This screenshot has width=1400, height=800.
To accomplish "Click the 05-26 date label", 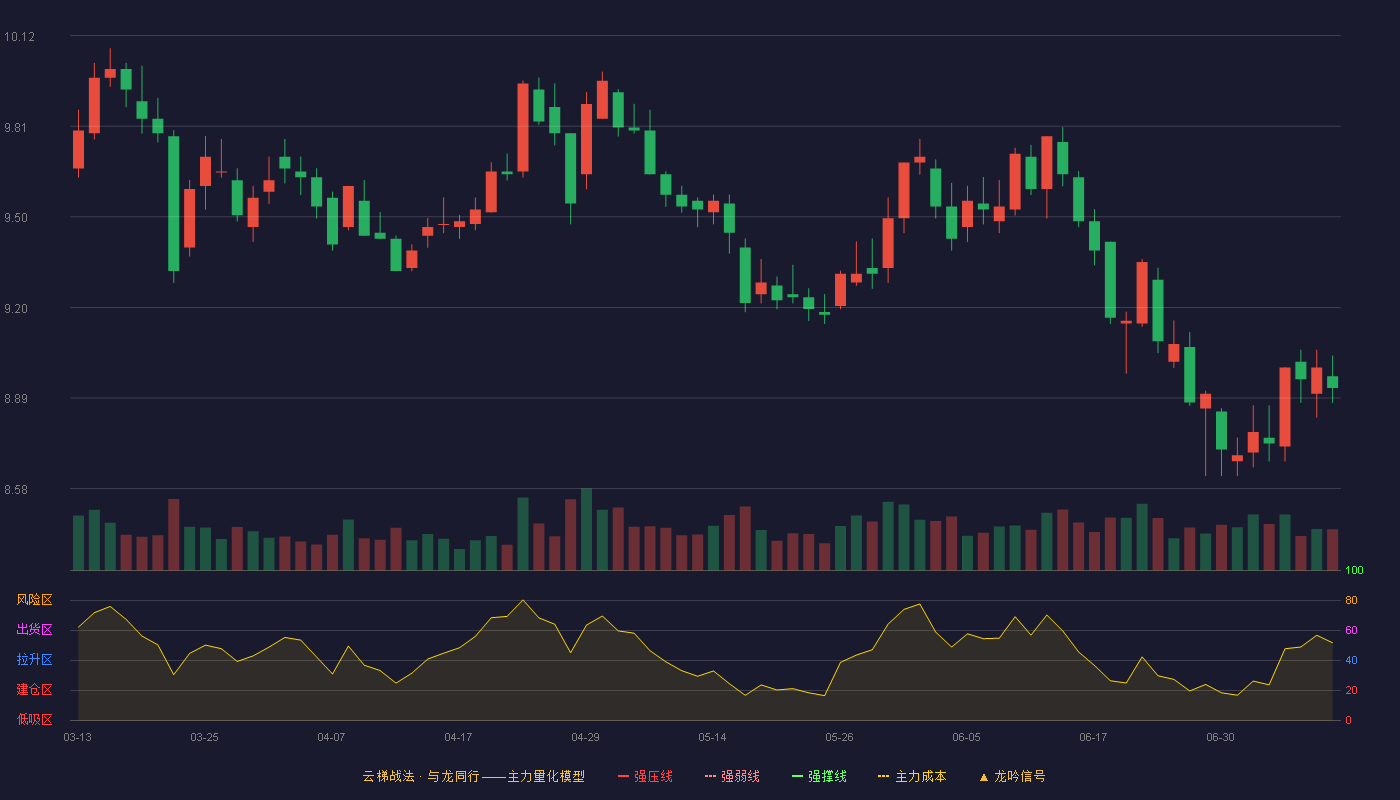I will [x=839, y=737].
